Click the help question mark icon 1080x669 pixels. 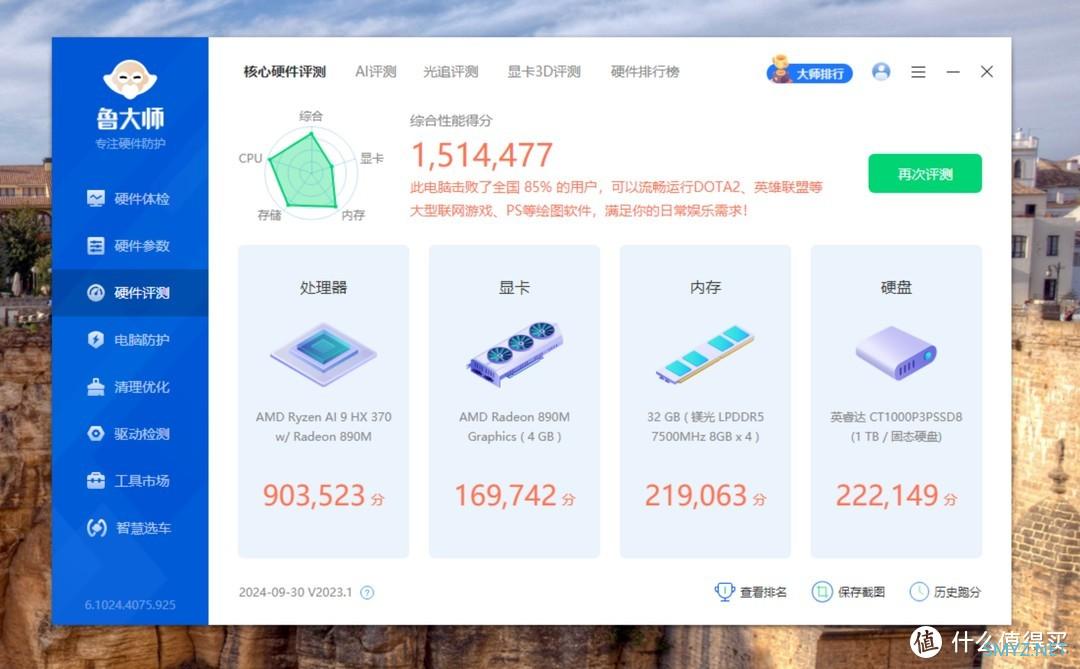(367, 593)
